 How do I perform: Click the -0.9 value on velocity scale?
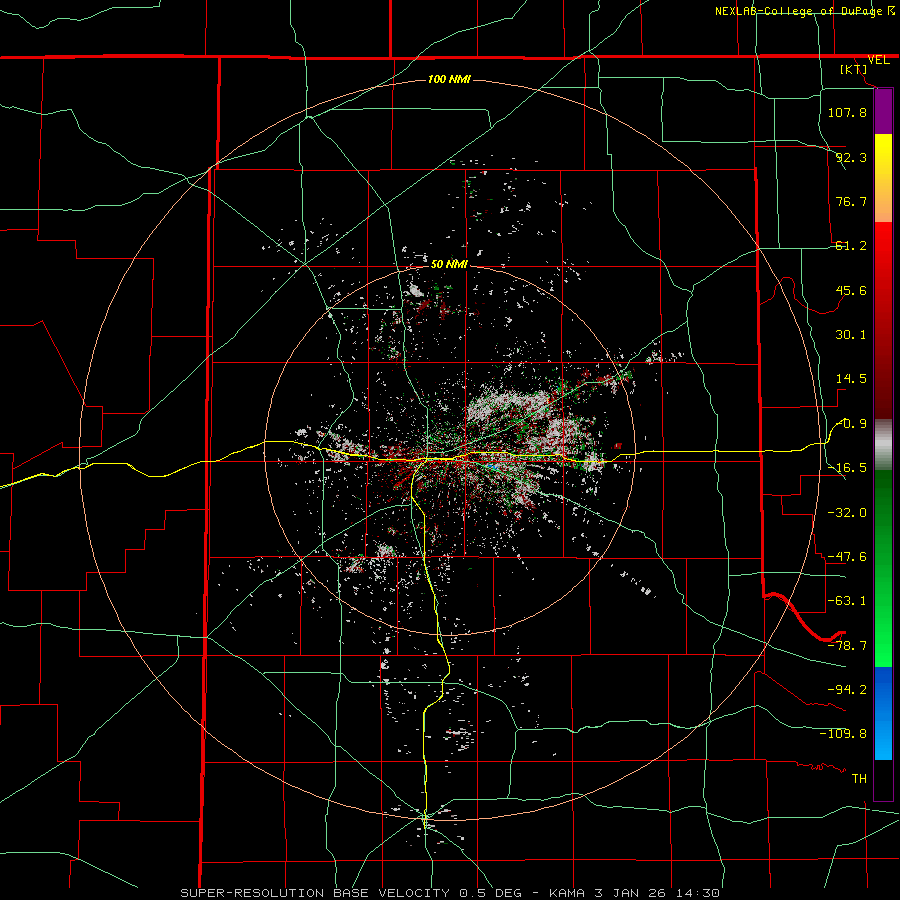(851, 424)
